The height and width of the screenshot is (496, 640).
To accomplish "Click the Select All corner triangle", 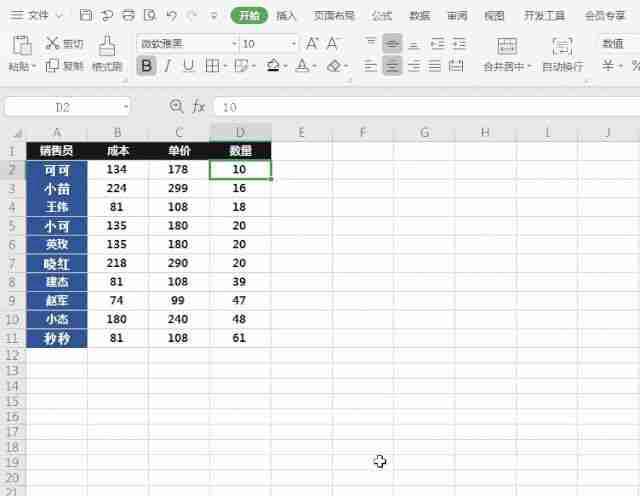I will [x=18, y=133].
